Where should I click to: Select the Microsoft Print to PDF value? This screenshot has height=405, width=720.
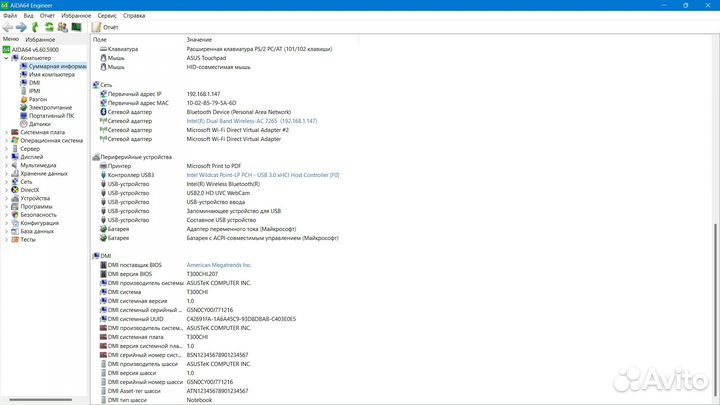point(214,166)
